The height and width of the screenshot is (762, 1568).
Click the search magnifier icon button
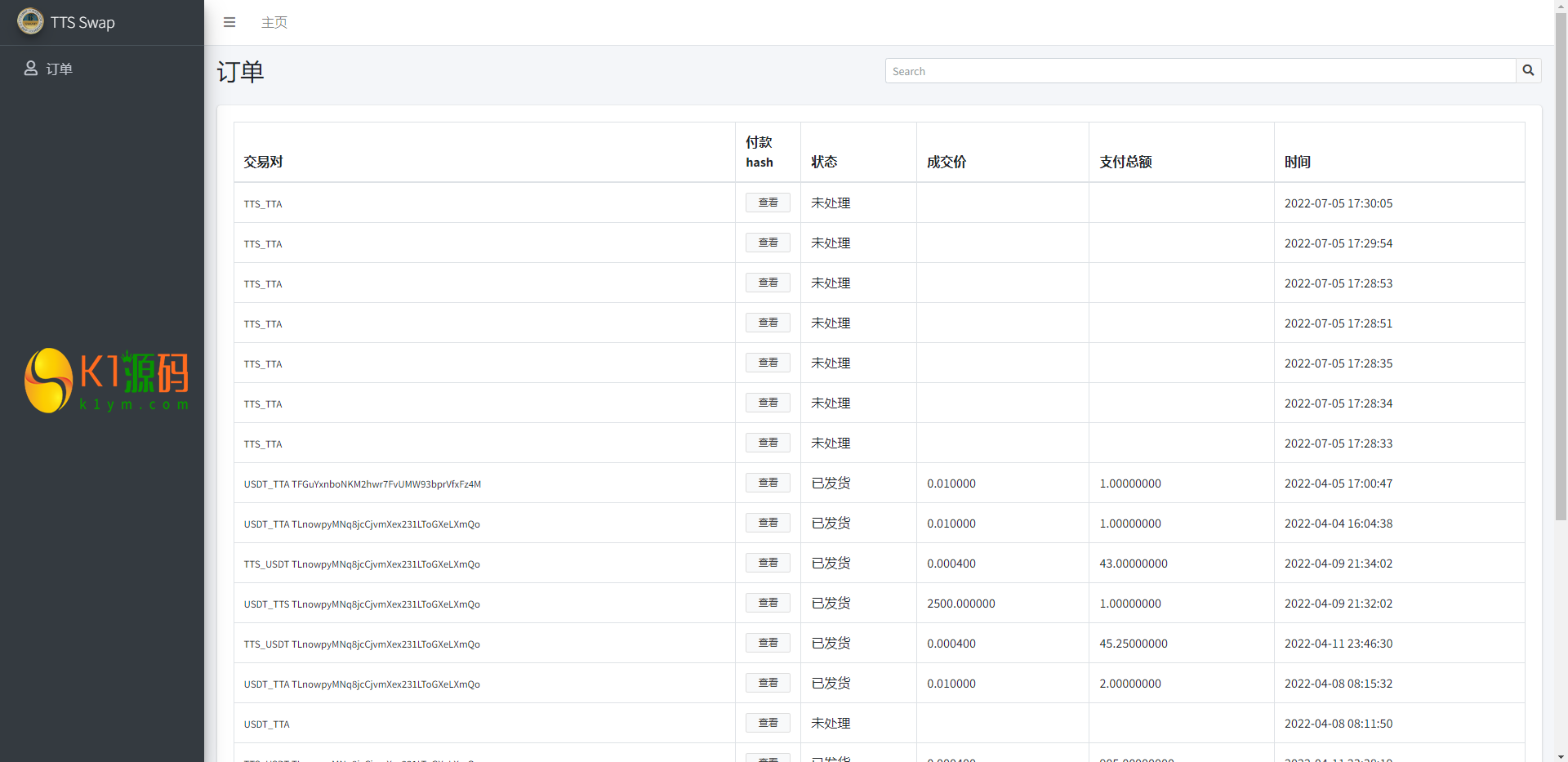(x=1528, y=71)
